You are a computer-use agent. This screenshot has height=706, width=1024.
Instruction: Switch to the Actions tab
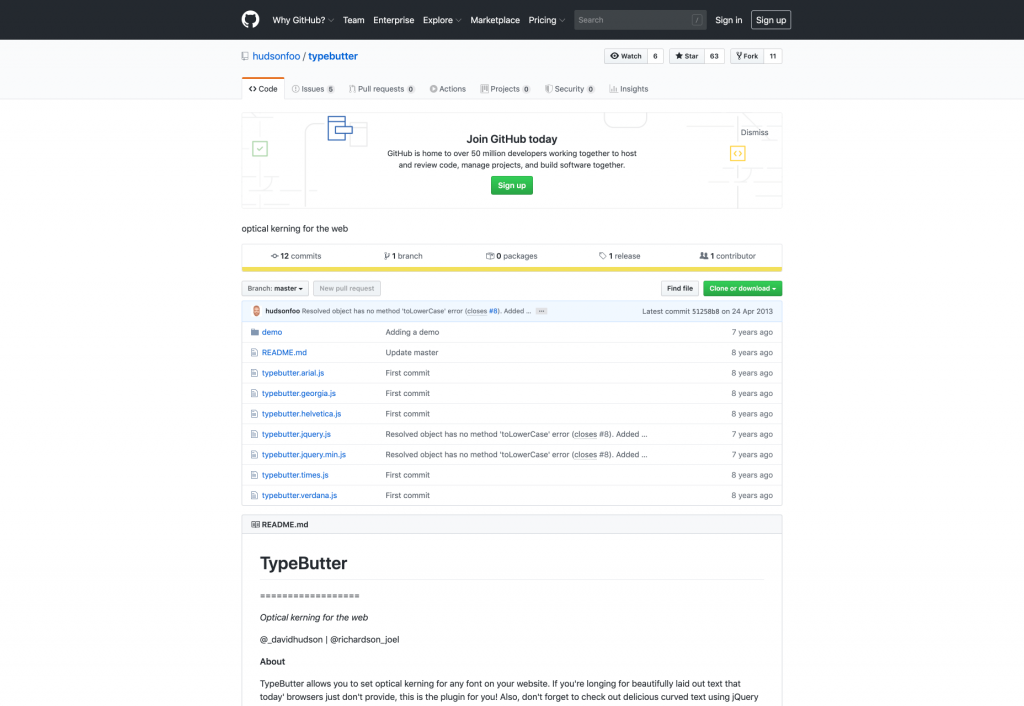[x=448, y=89]
